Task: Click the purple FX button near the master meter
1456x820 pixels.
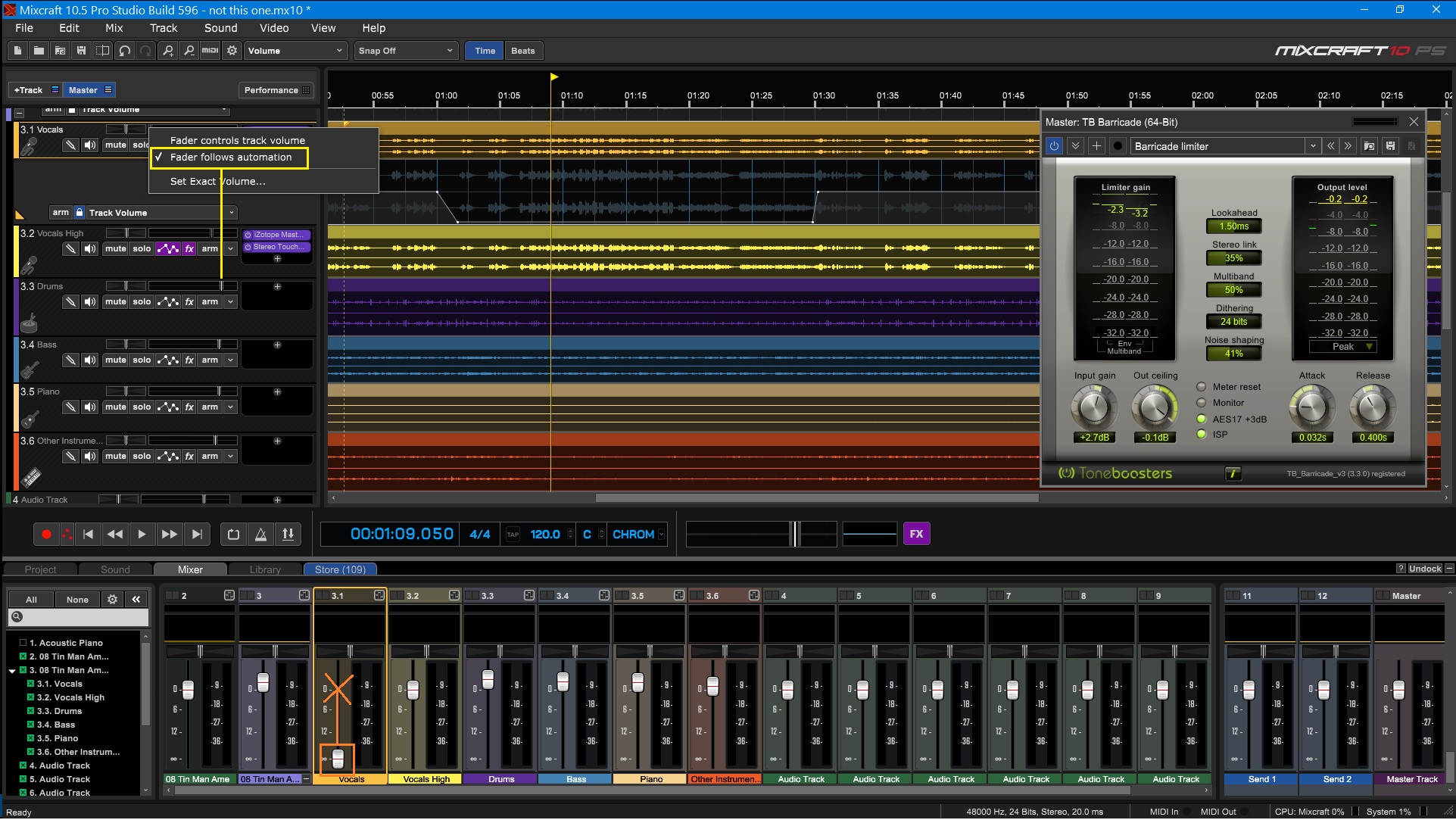Action: click(916, 534)
